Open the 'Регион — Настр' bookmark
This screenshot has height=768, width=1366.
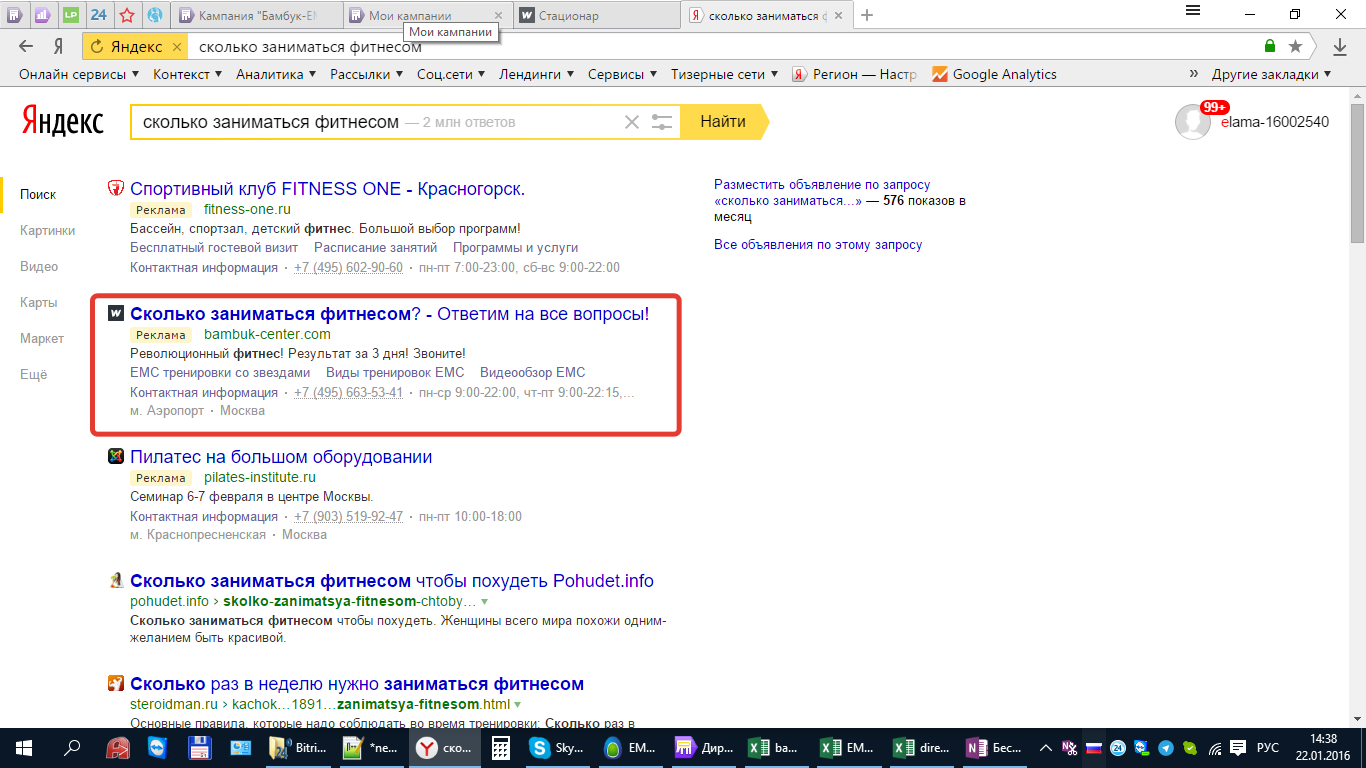(854, 74)
